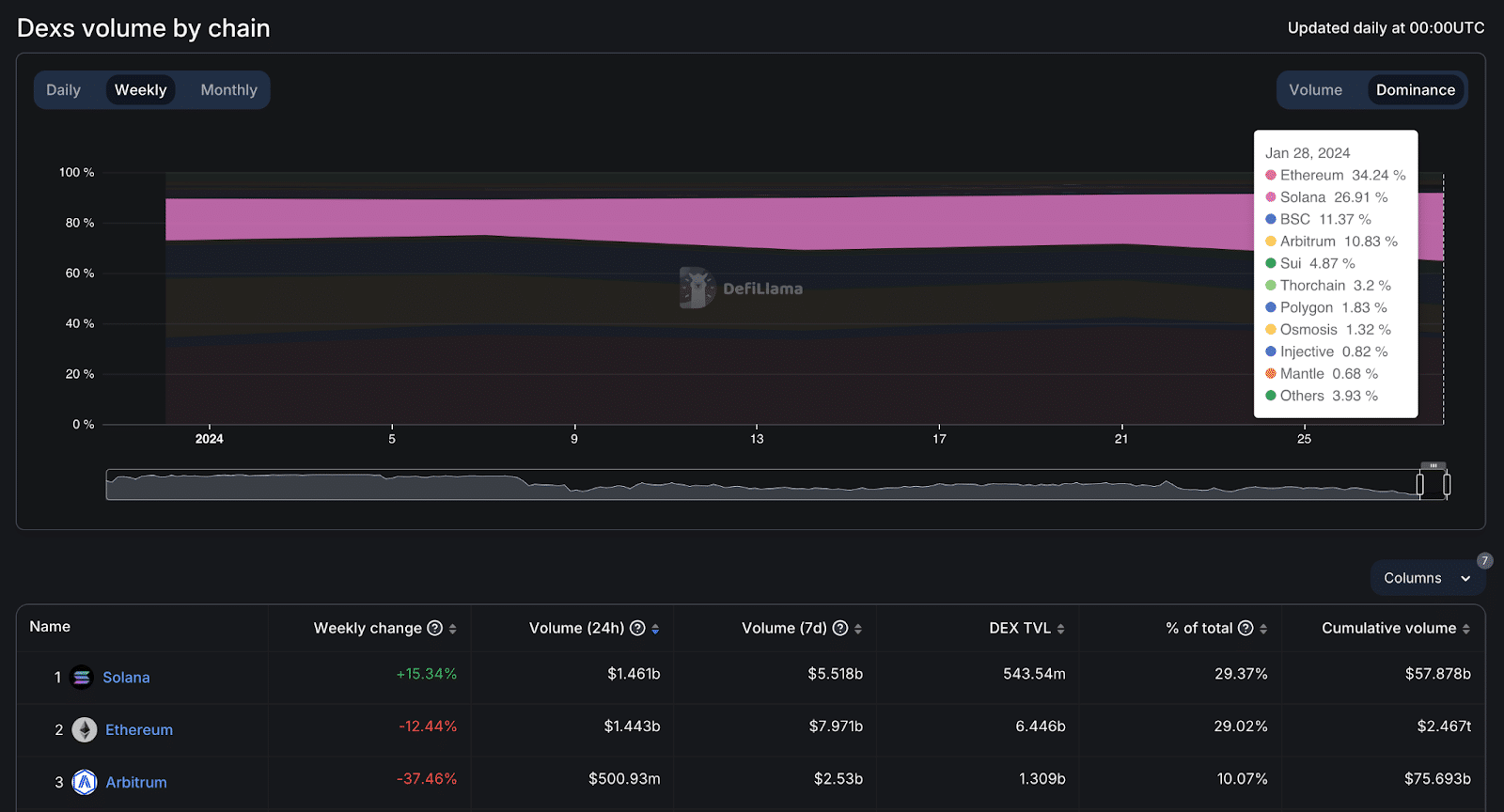
Task: Switch chart to Daily view
Action: point(63,90)
